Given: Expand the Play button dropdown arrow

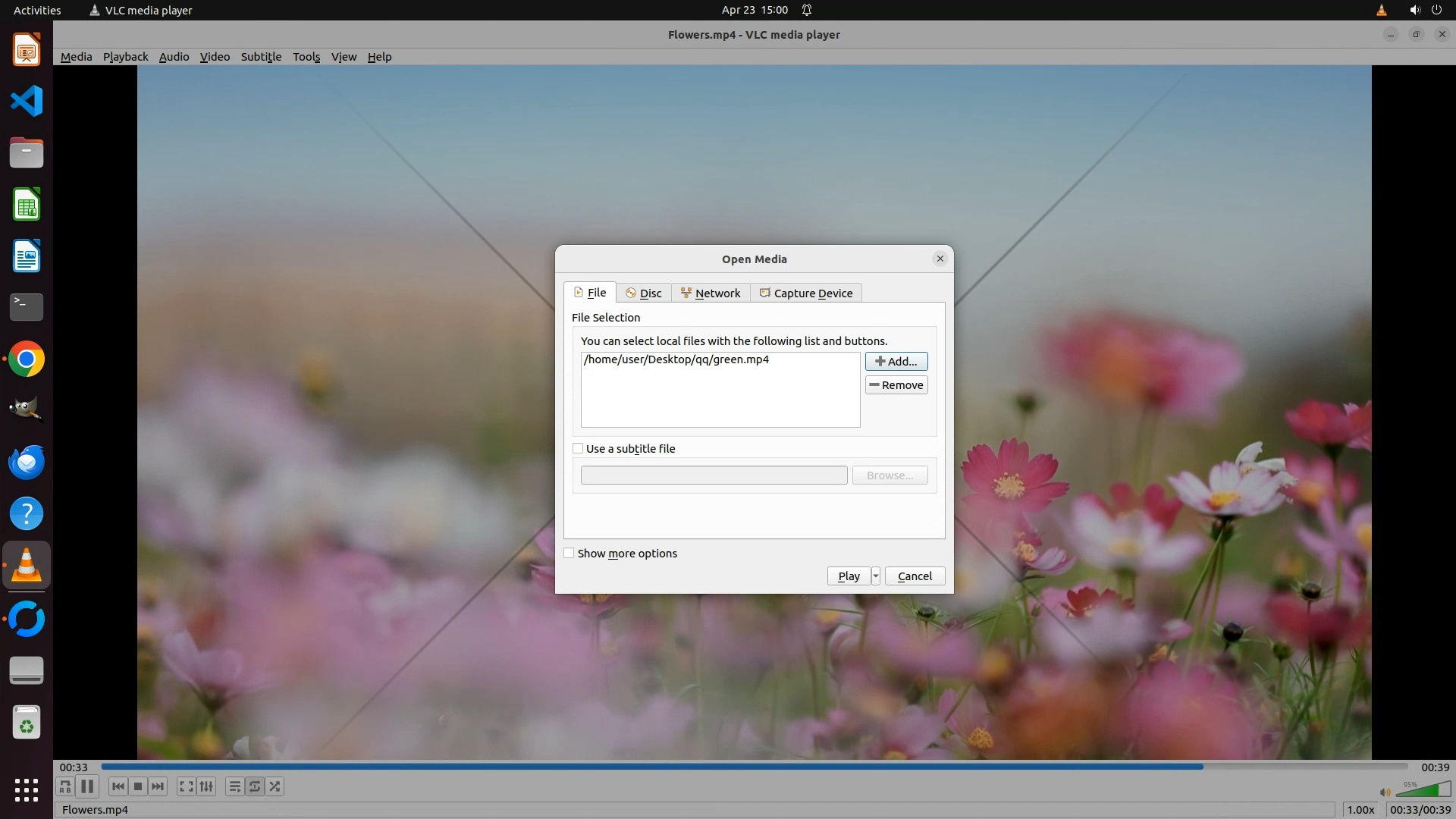Looking at the screenshot, I should point(875,576).
